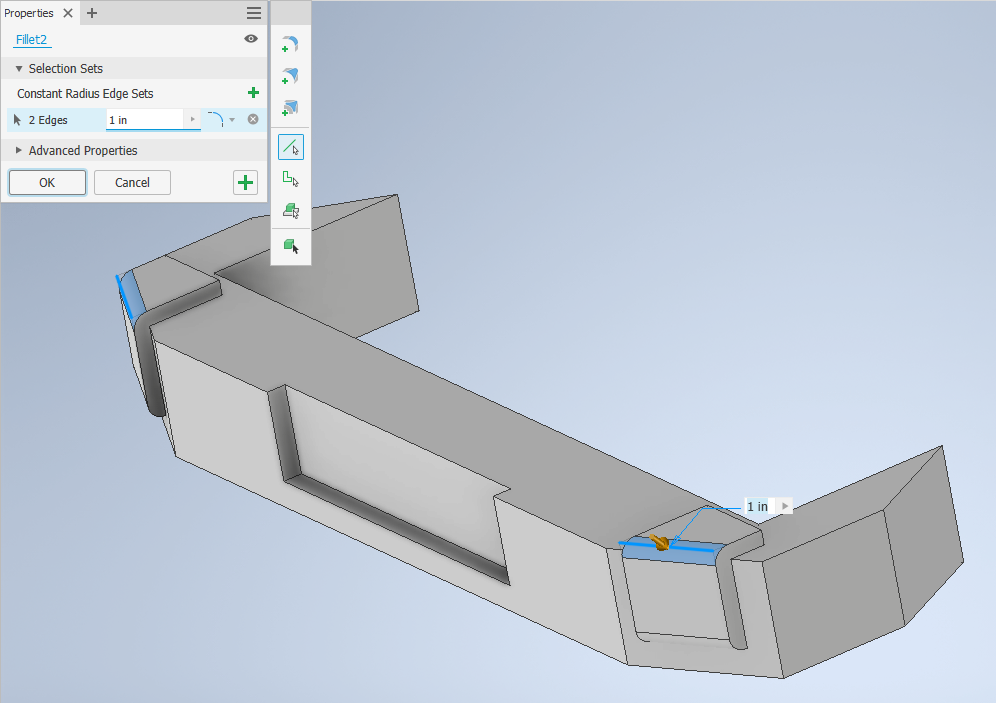The image size is (996, 703).
Task: Select Solids priority mode
Action: click(x=291, y=246)
